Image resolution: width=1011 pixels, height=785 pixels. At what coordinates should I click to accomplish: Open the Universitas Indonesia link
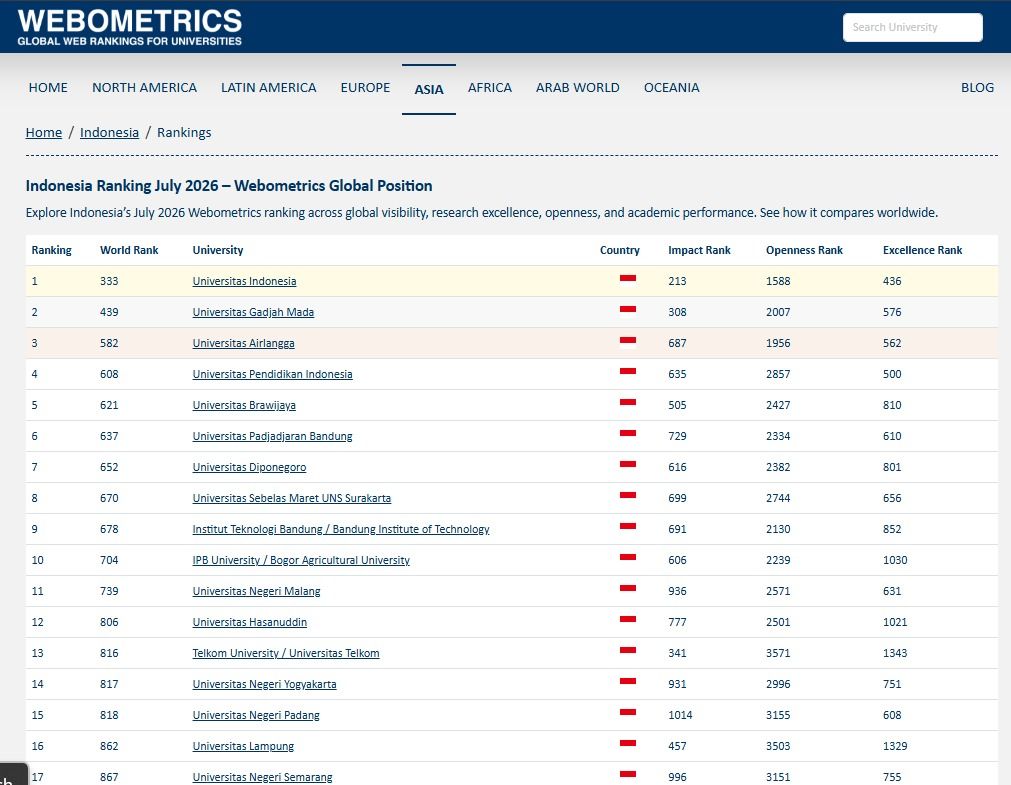[x=244, y=281]
